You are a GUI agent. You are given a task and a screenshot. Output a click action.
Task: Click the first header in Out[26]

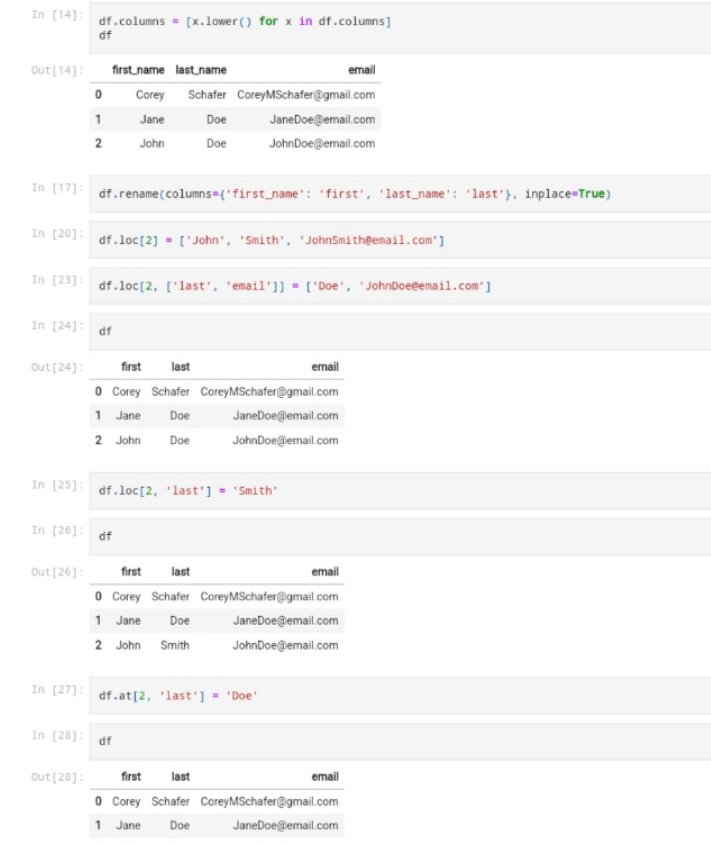pos(131,572)
